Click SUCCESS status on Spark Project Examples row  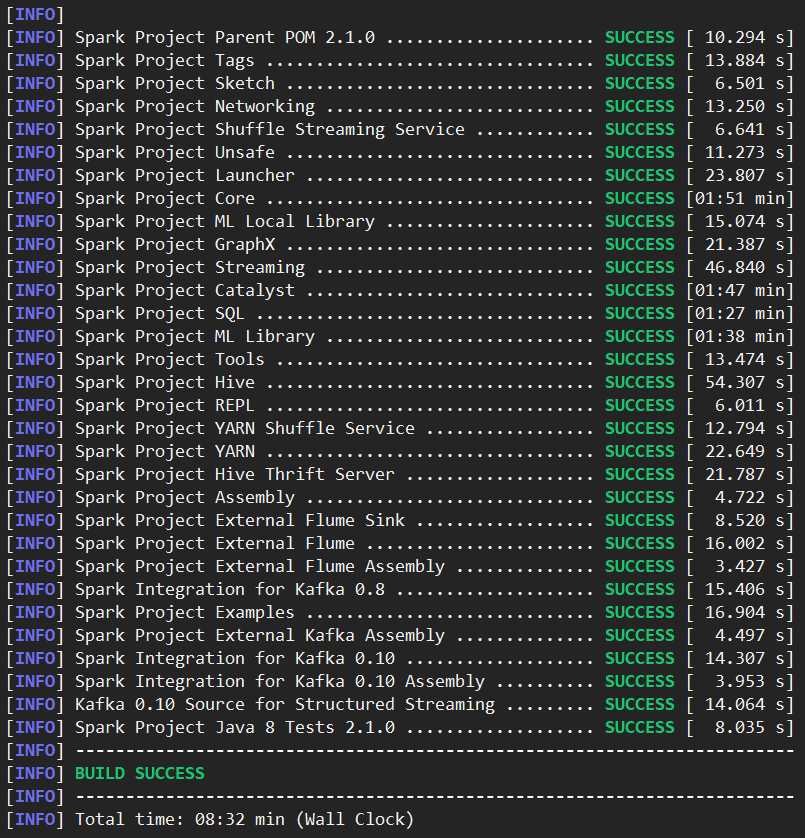pyautogui.click(x=639, y=612)
